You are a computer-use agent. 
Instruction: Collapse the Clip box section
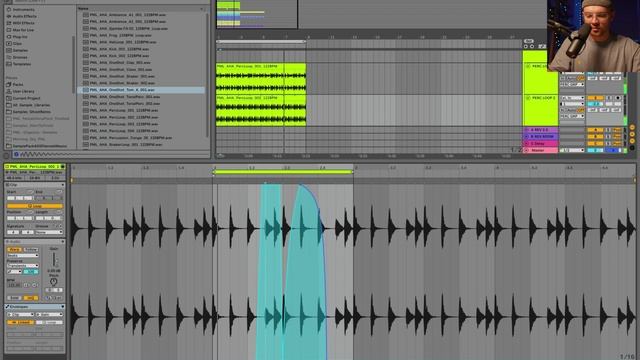coord(62,185)
